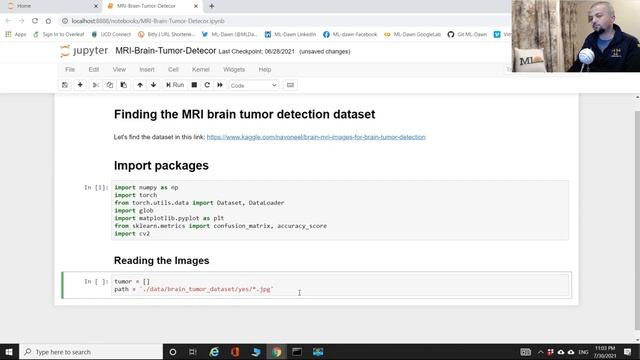Open the ML-Dawn Twitter bookmark
This screenshot has width=640, height=360.
point(229,34)
